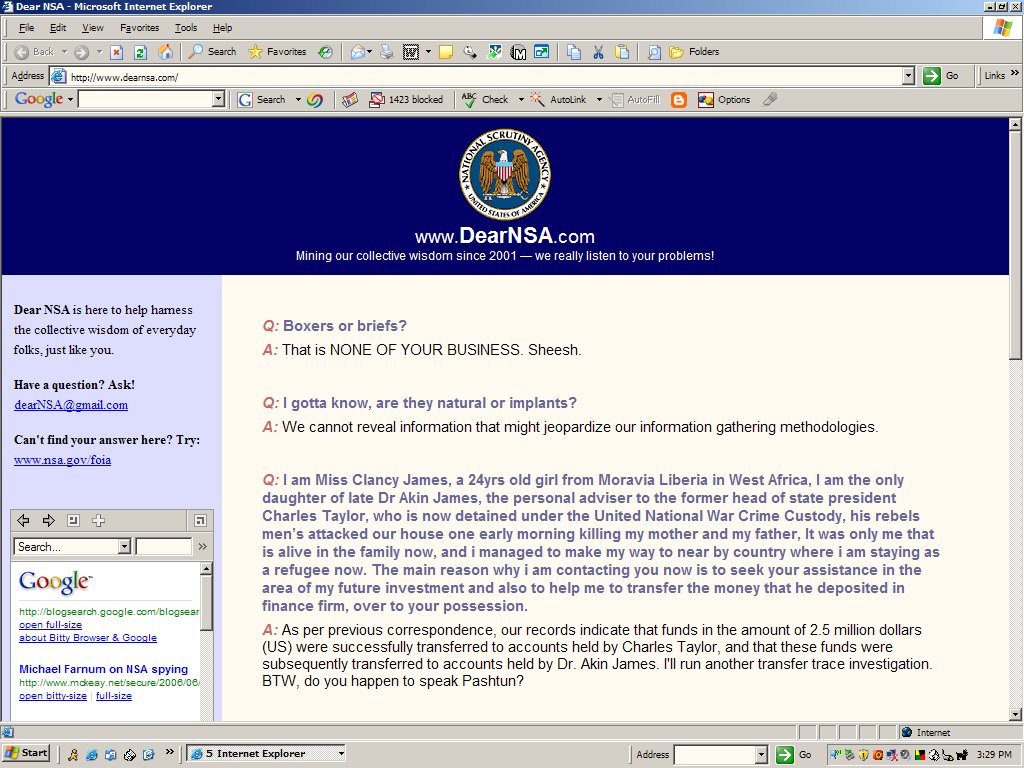The height and width of the screenshot is (768, 1024).
Task: Click the Windows Start button
Action: (27, 753)
